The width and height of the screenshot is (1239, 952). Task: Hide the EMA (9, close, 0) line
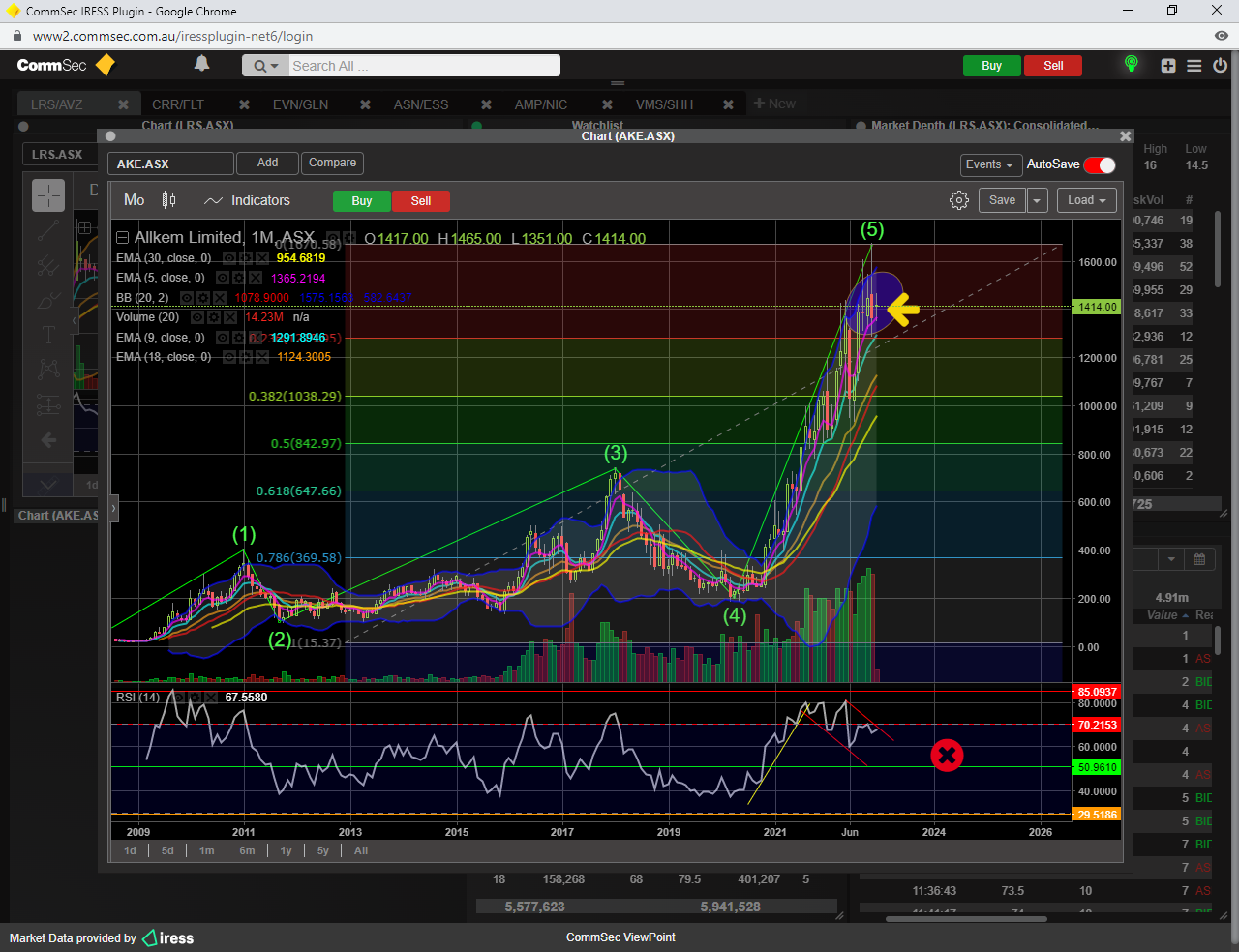[x=223, y=338]
